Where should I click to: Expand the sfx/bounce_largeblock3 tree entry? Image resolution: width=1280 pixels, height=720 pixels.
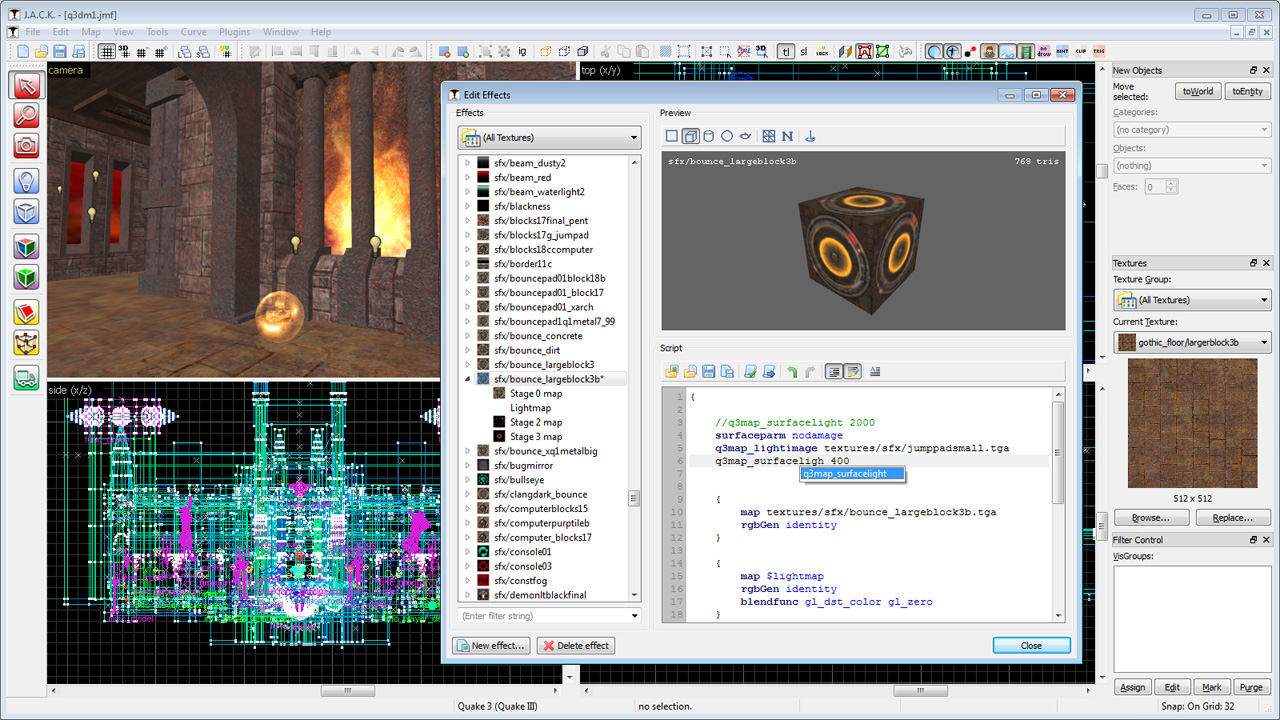tap(467, 364)
